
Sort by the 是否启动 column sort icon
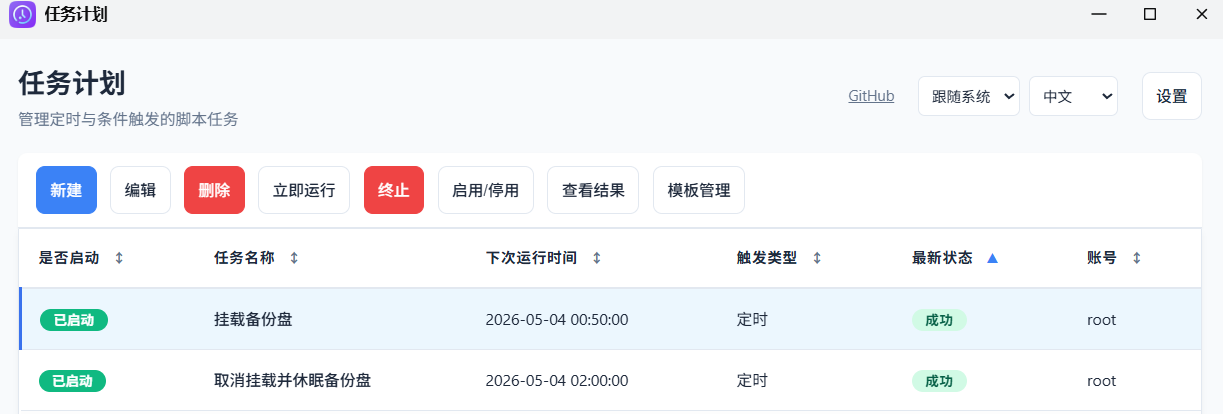coord(119,258)
